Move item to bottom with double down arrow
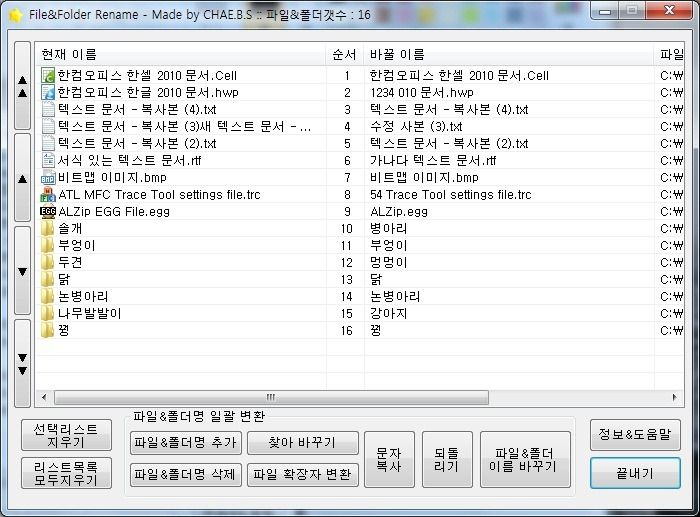Image resolution: width=700 pixels, height=517 pixels. [x=22, y=363]
